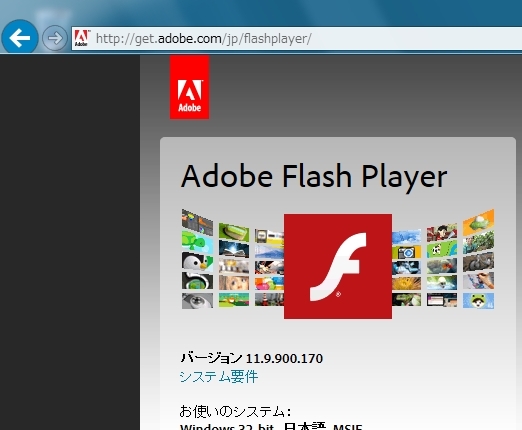Screen dimensions: 522x430
Task: Click the Adobe Flash Player heading
Action: pyautogui.click(x=314, y=177)
